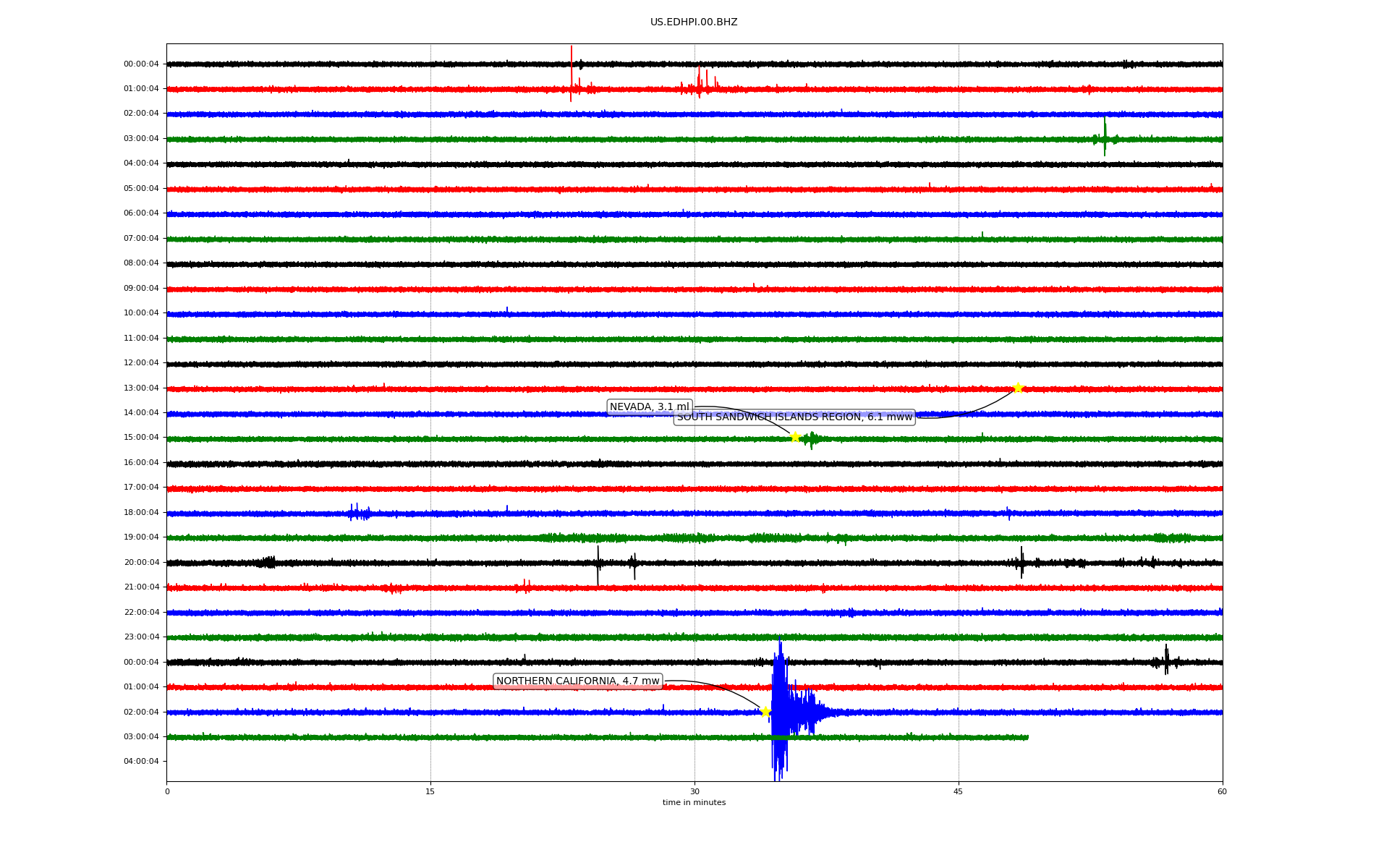Click the 10:00:04 time label
1389x868 pixels.
141,313
